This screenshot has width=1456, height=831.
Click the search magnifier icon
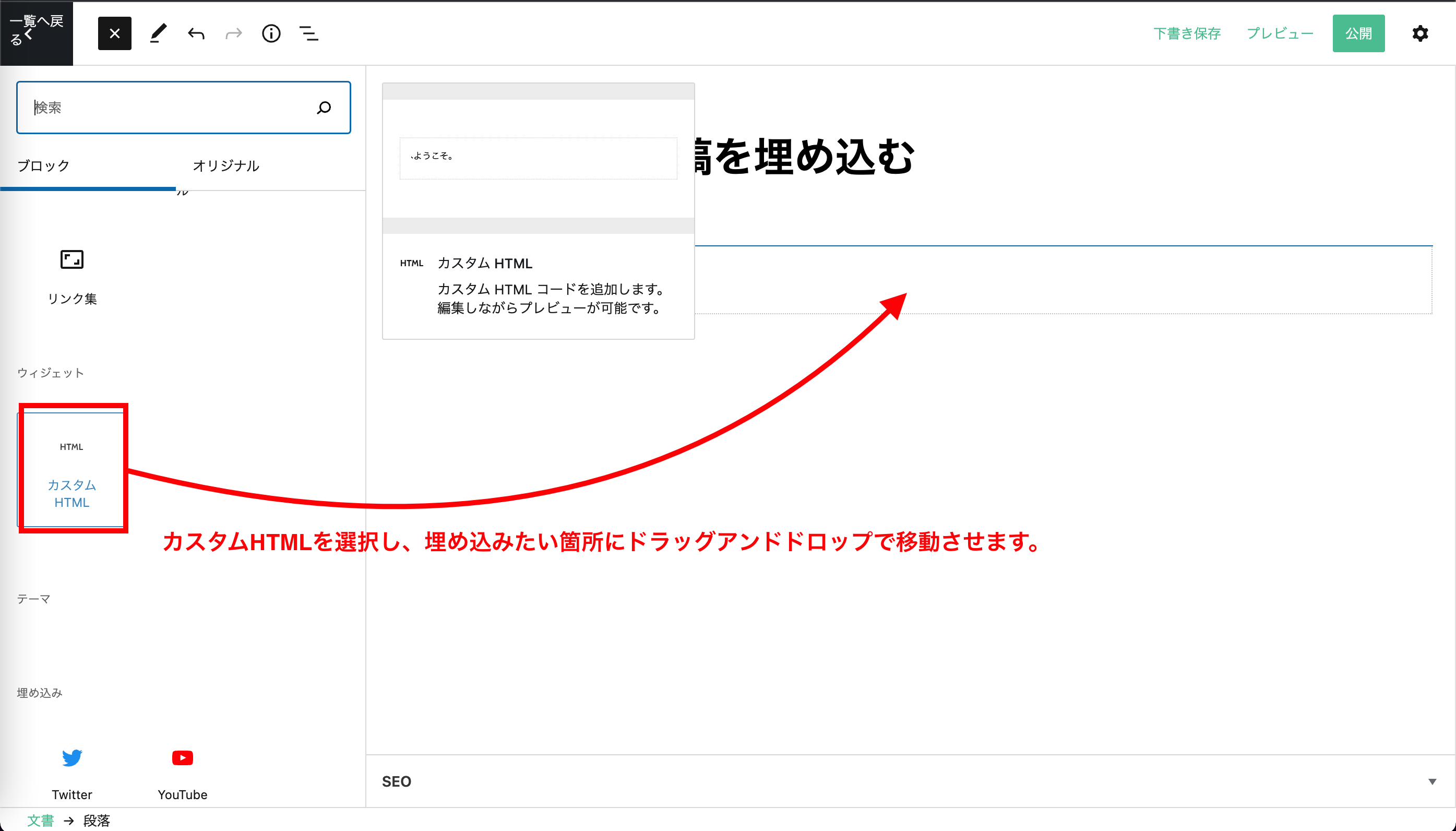[x=324, y=108]
